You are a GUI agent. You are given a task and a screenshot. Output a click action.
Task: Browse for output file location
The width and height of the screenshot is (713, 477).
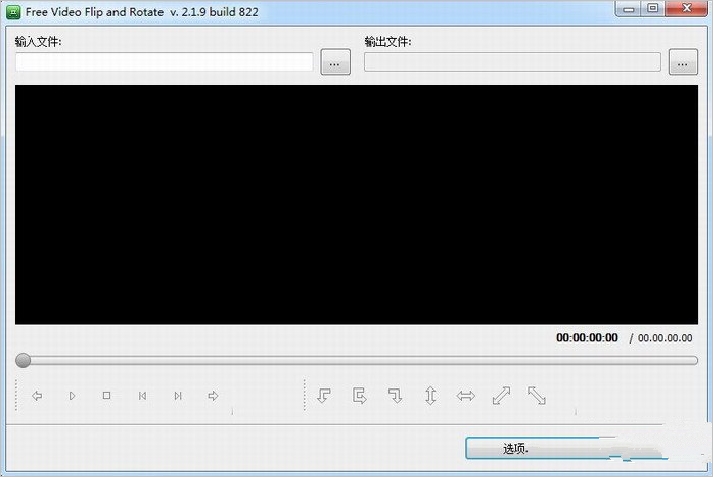point(683,62)
